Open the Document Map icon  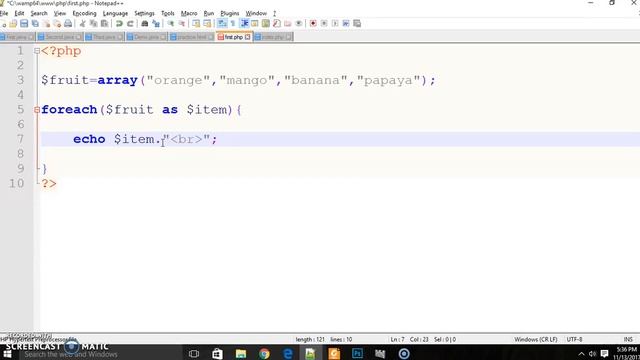266,24
